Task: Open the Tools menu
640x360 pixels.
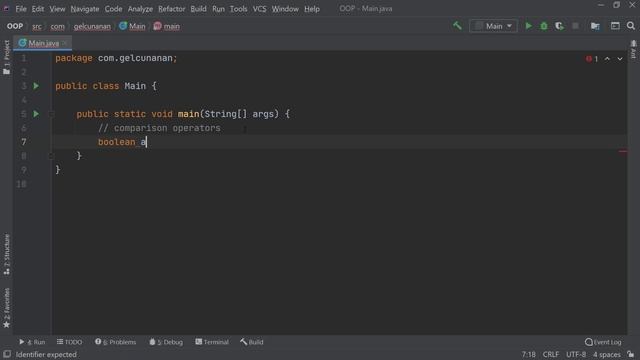Action: tap(238, 9)
